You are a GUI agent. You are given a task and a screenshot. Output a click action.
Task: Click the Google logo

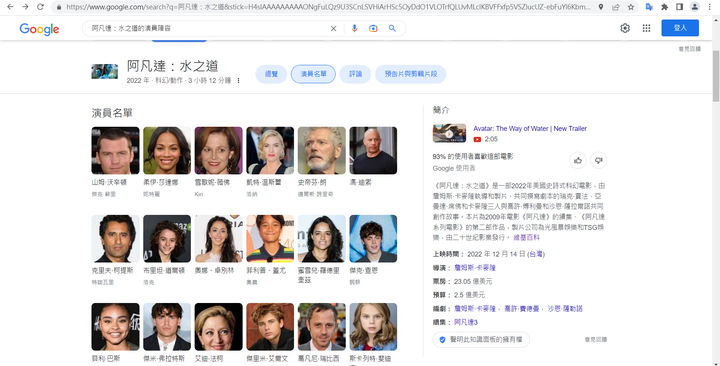coord(39,29)
